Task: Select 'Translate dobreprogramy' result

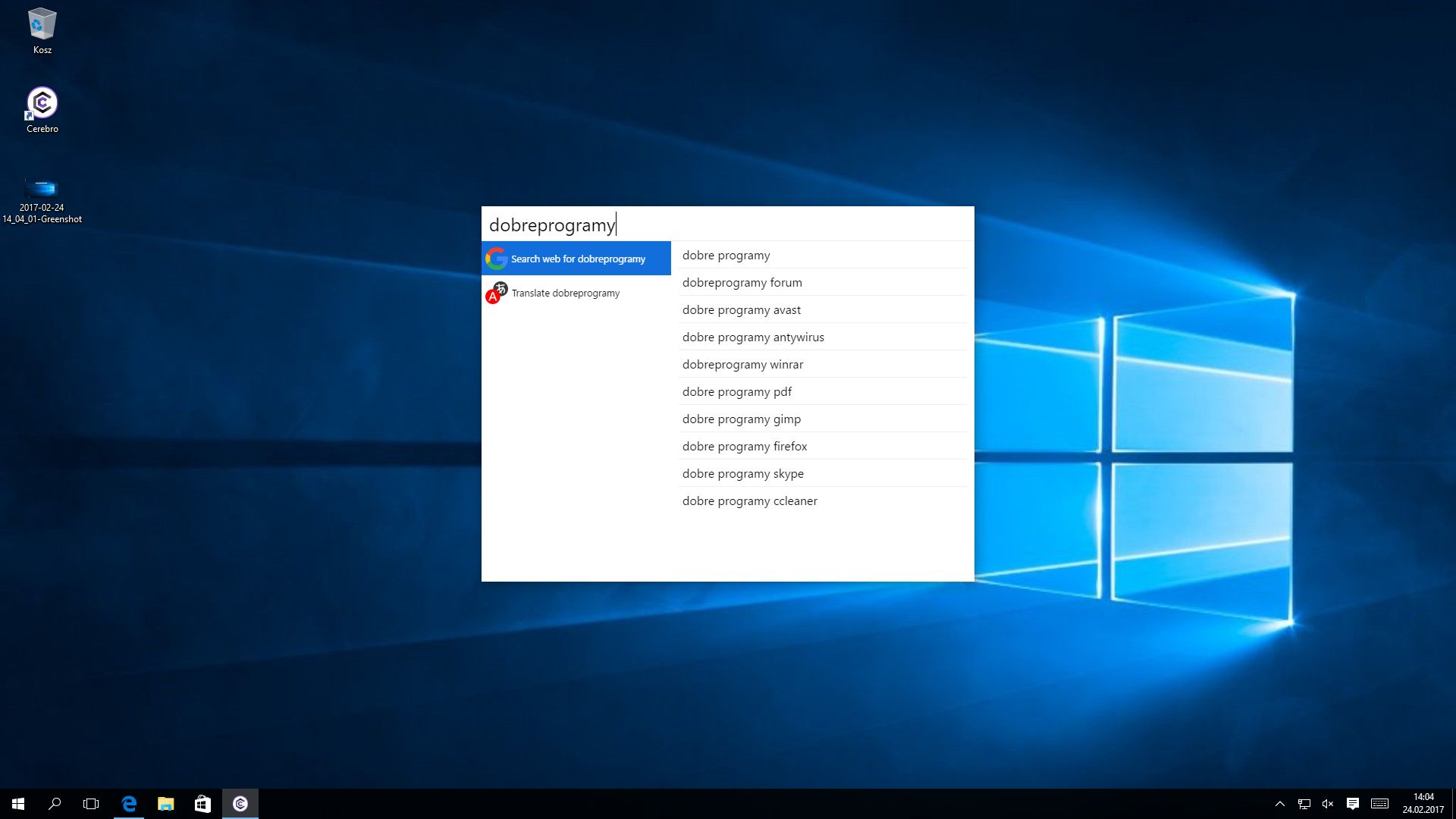Action: 565,293
